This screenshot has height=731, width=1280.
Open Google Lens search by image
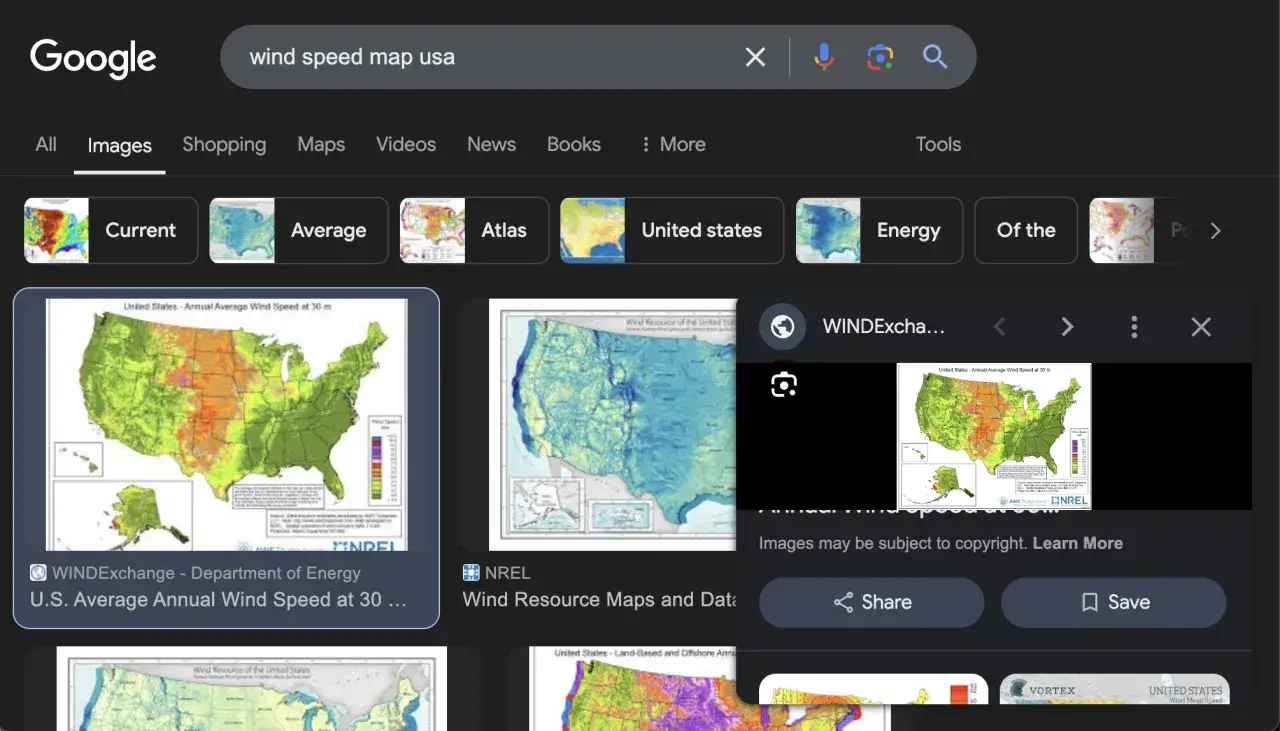point(880,57)
